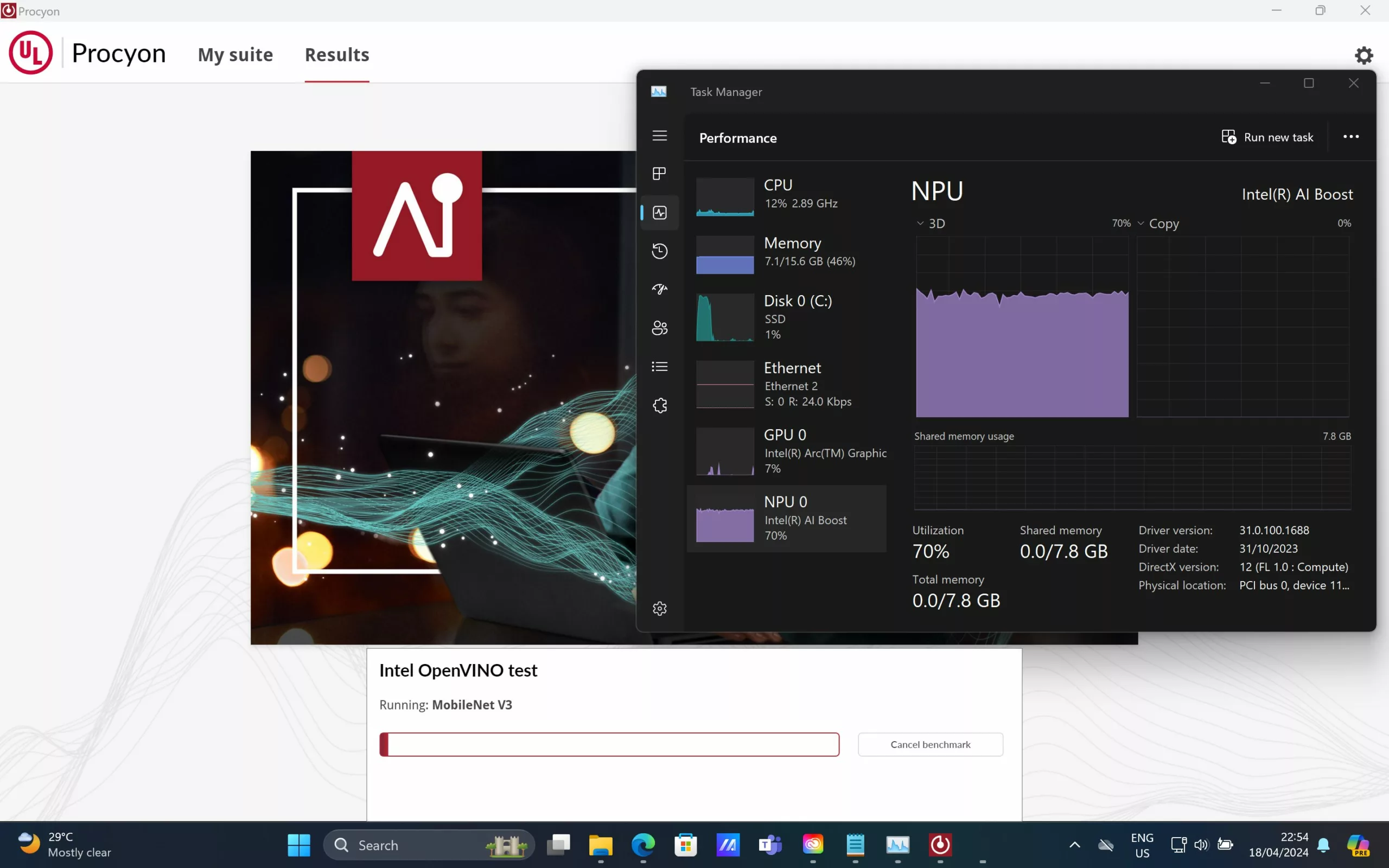Image resolution: width=1389 pixels, height=868 pixels.
Task: Switch to Results tab in Procyon
Action: point(337,55)
